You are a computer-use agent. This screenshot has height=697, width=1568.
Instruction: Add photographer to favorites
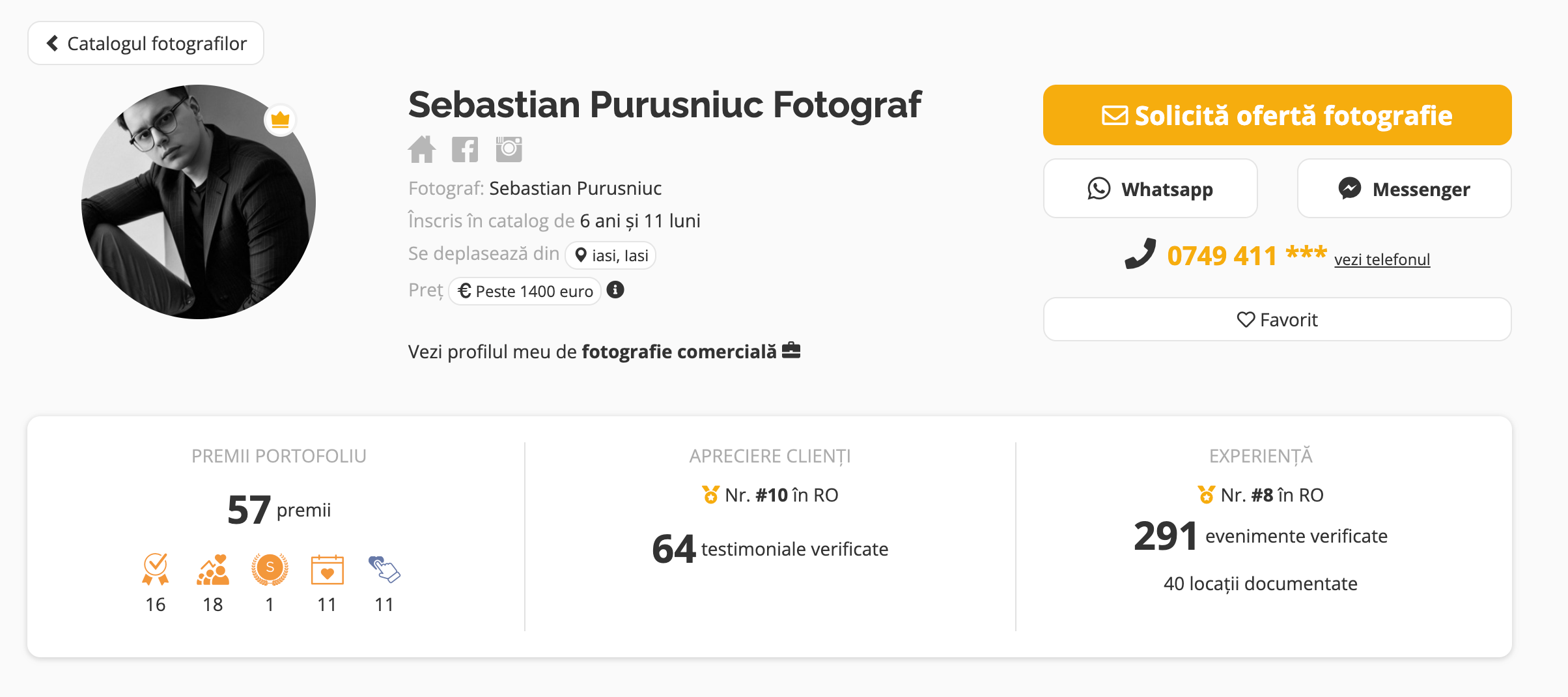pyautogui.click(x=1276, y=319)
